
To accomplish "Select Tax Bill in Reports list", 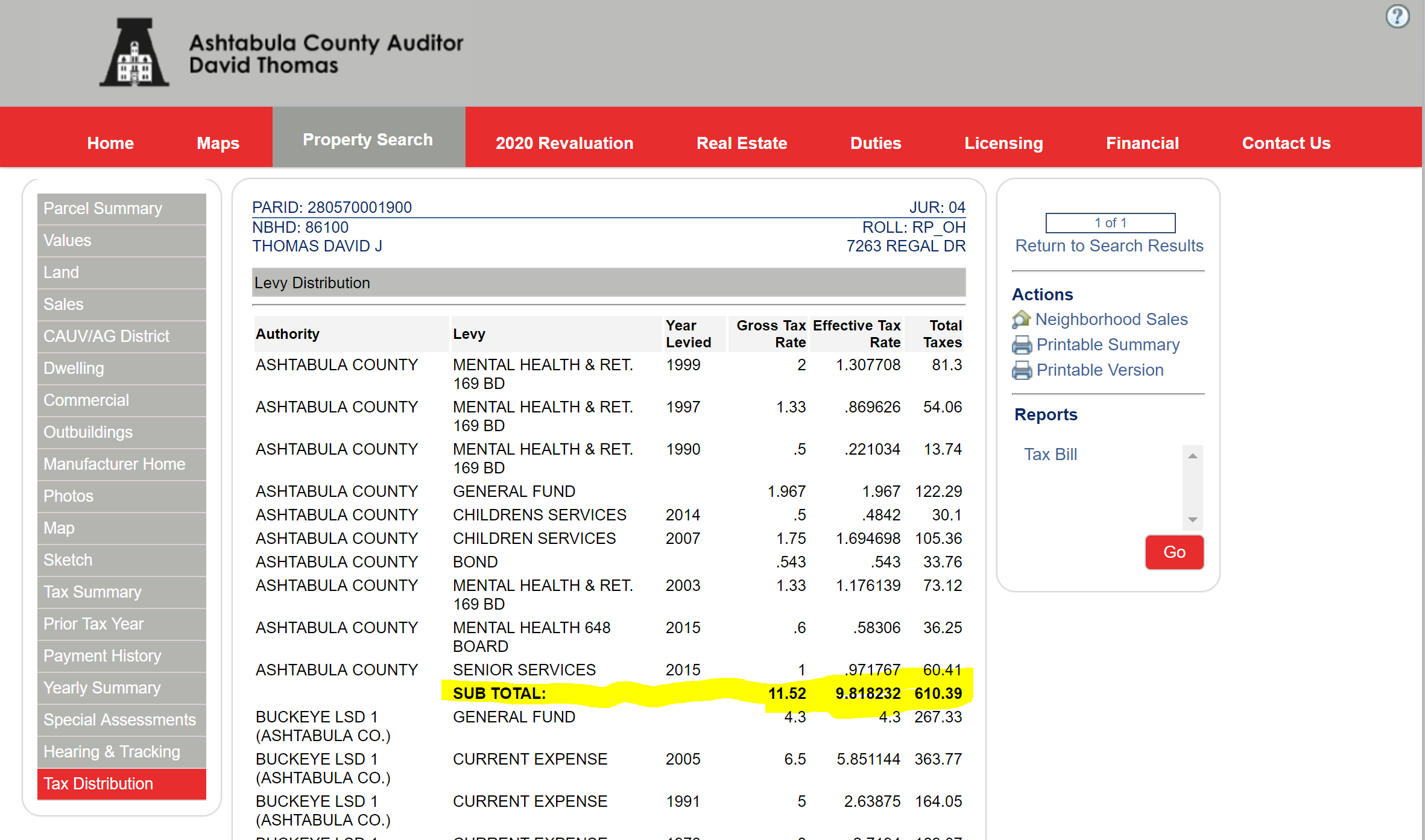I will [1050, 454].
